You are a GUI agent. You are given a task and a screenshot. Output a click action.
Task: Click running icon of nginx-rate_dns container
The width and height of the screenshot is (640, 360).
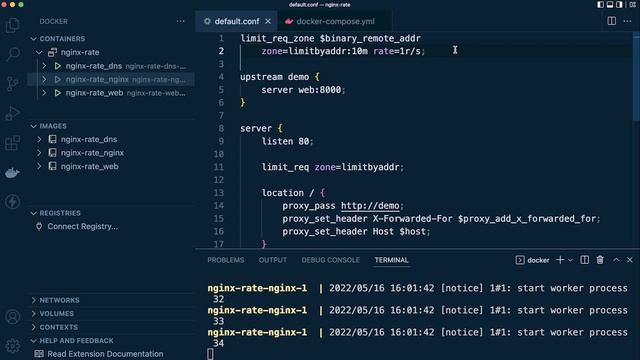click(58, 66)
